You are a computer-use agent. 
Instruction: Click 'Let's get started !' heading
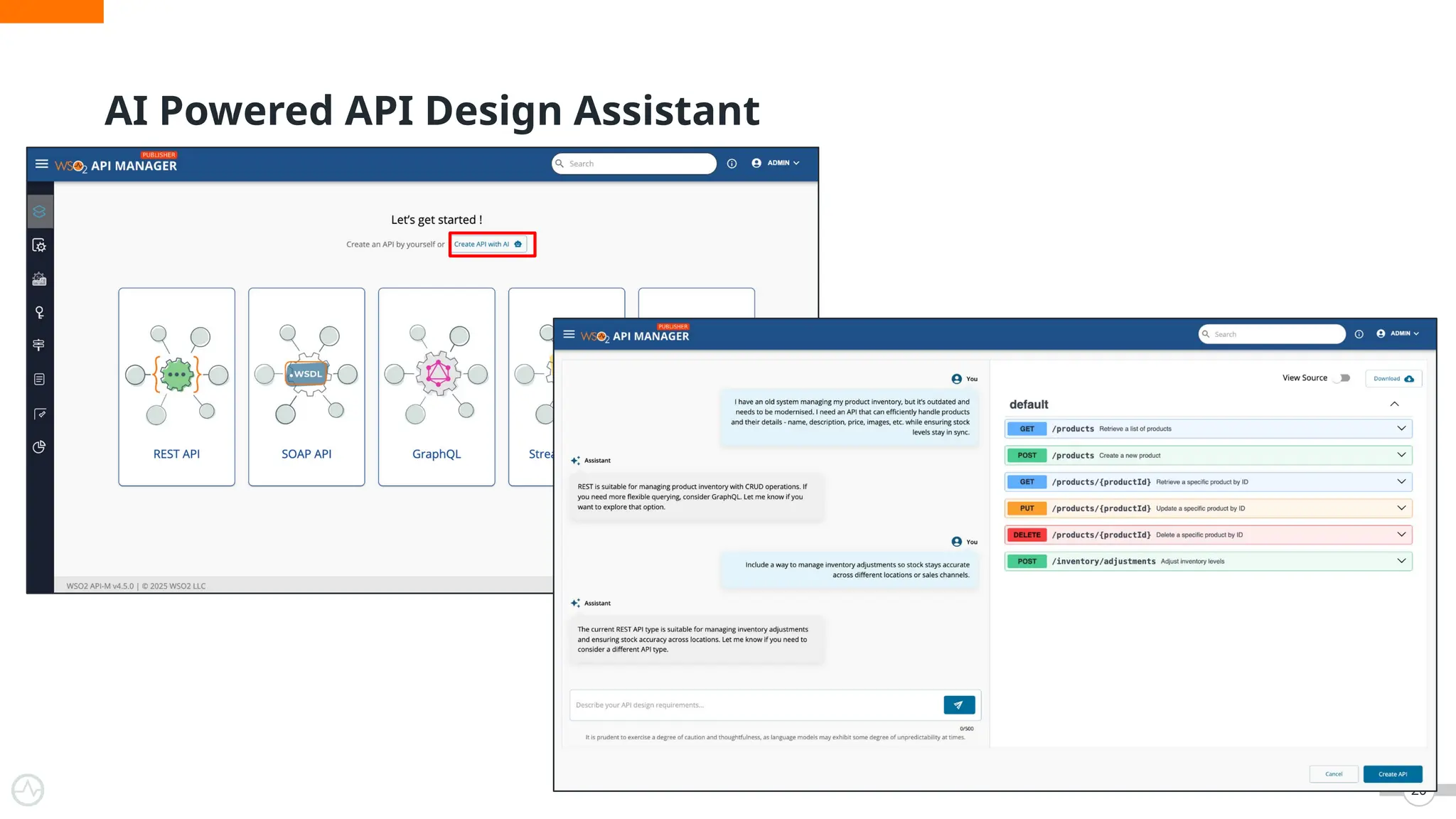point(437,220)
